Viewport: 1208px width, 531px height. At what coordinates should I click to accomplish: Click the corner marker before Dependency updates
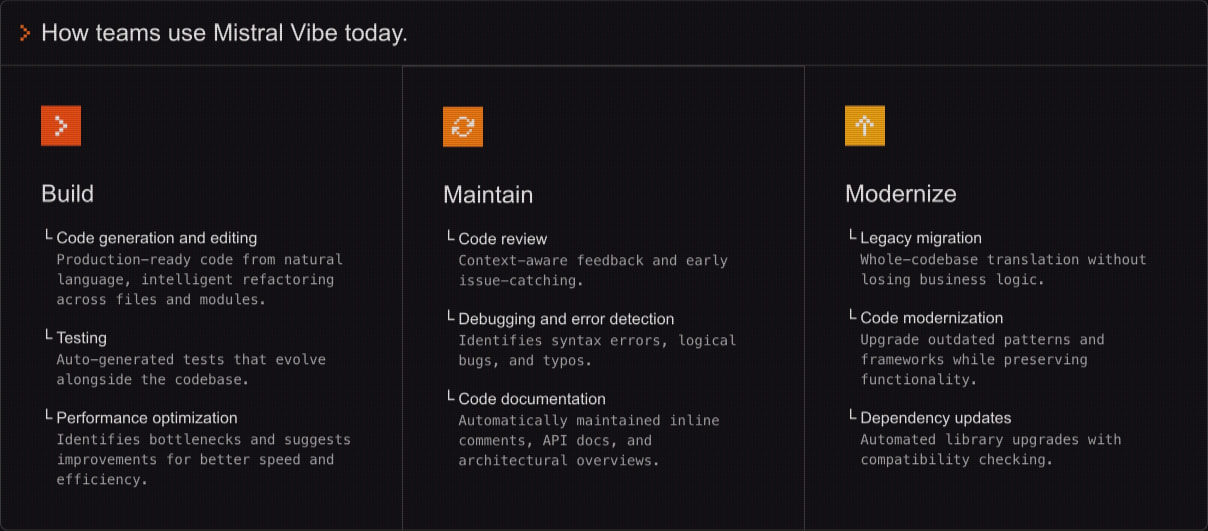[x=852, y=415]
